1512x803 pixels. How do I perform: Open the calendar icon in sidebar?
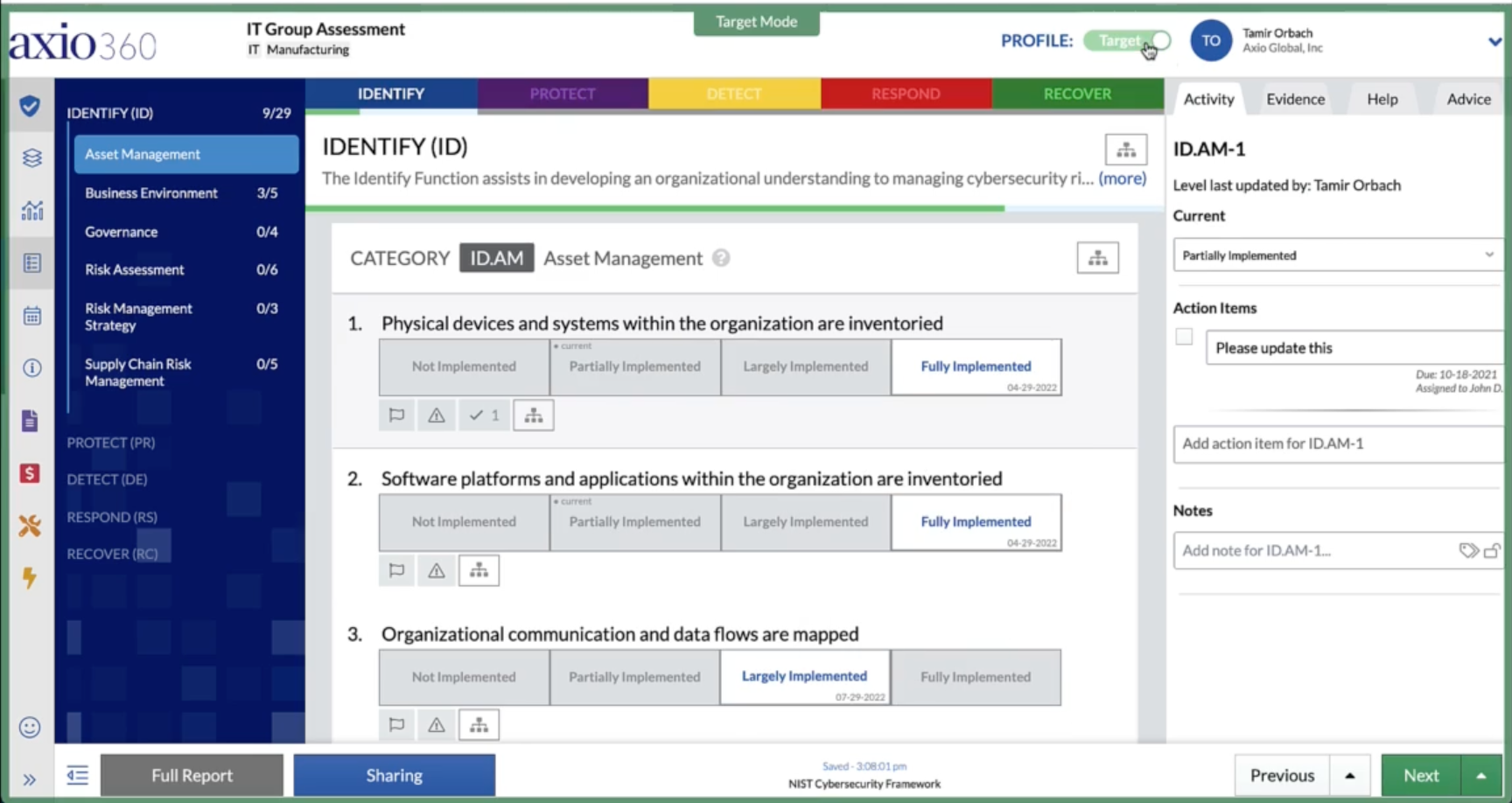31,316
